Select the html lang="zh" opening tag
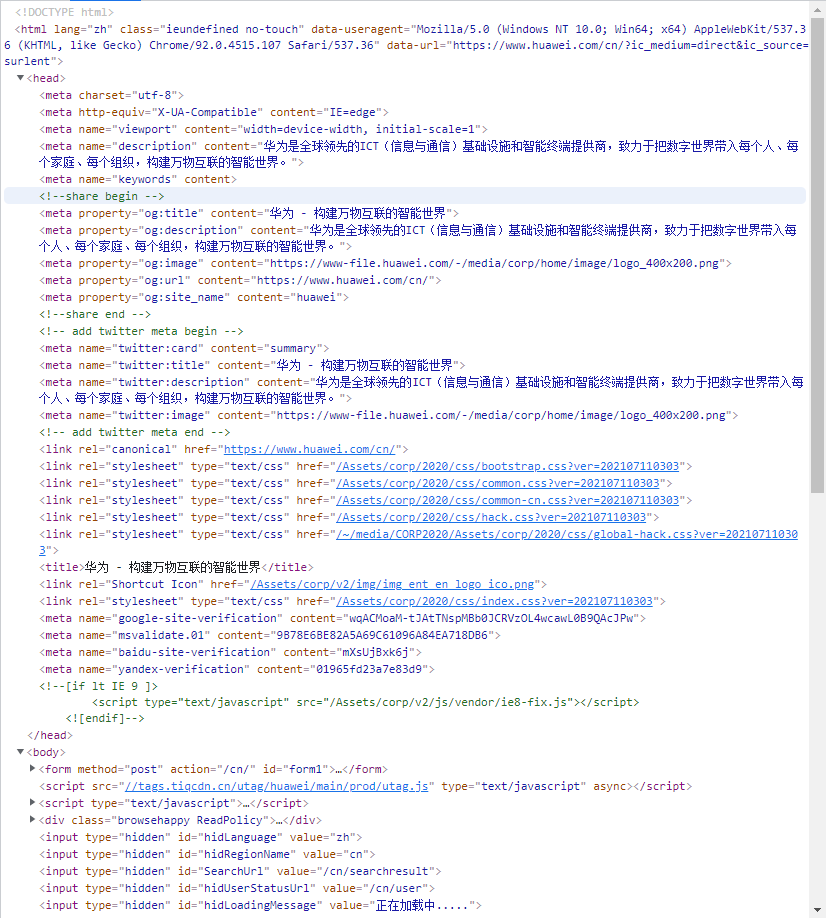The image size is (826, 918). pyautogui.click(x=406, y=45)
